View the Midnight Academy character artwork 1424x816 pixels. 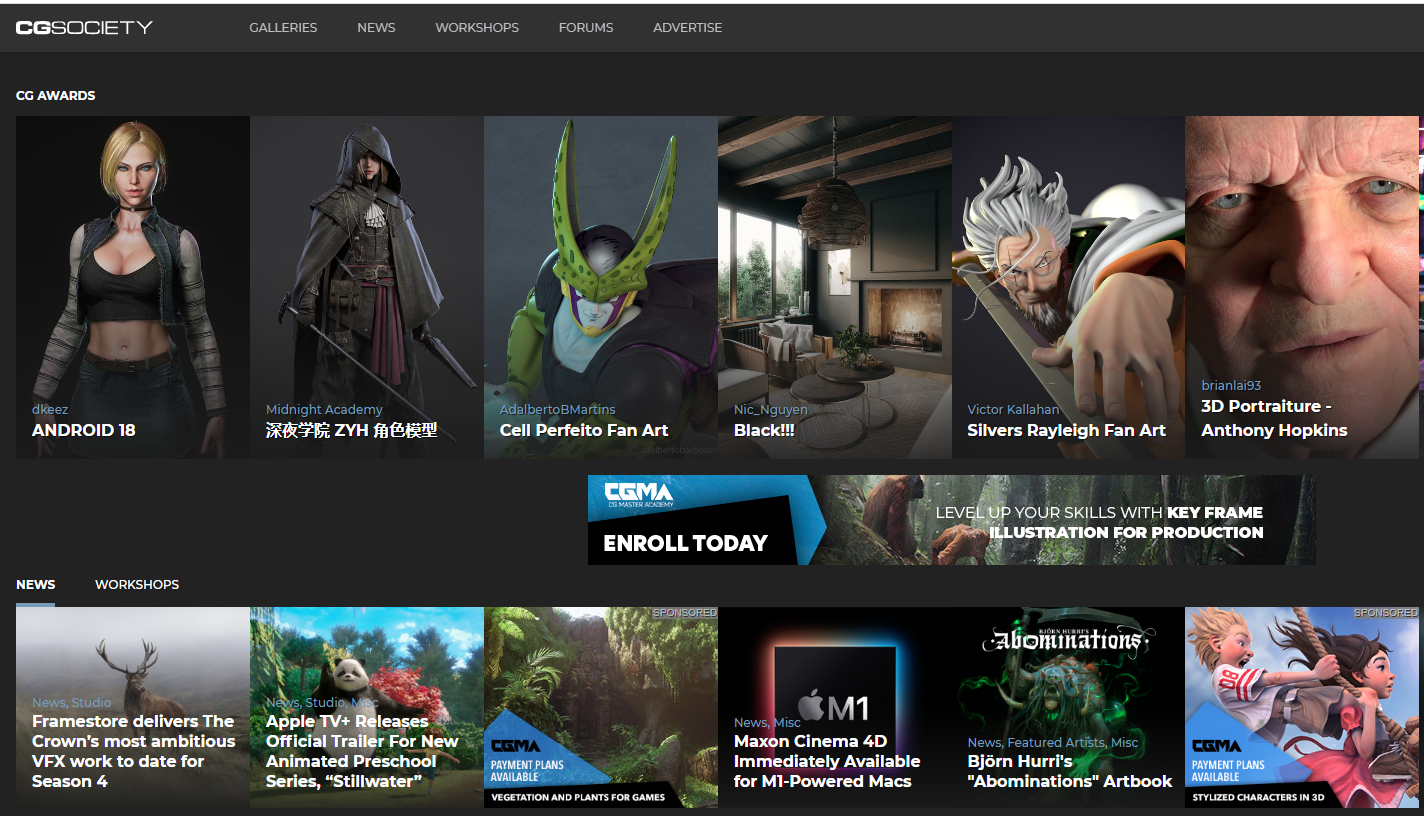point(366,287)
